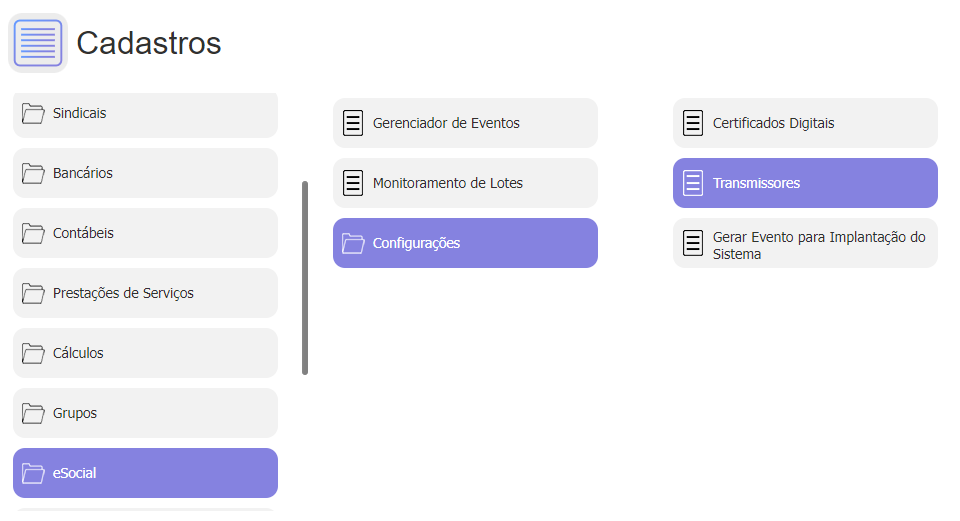This screenshot has width=960, height=521.
Task: Click document icon for Certificados Digitais
Action: pos(693,123)
